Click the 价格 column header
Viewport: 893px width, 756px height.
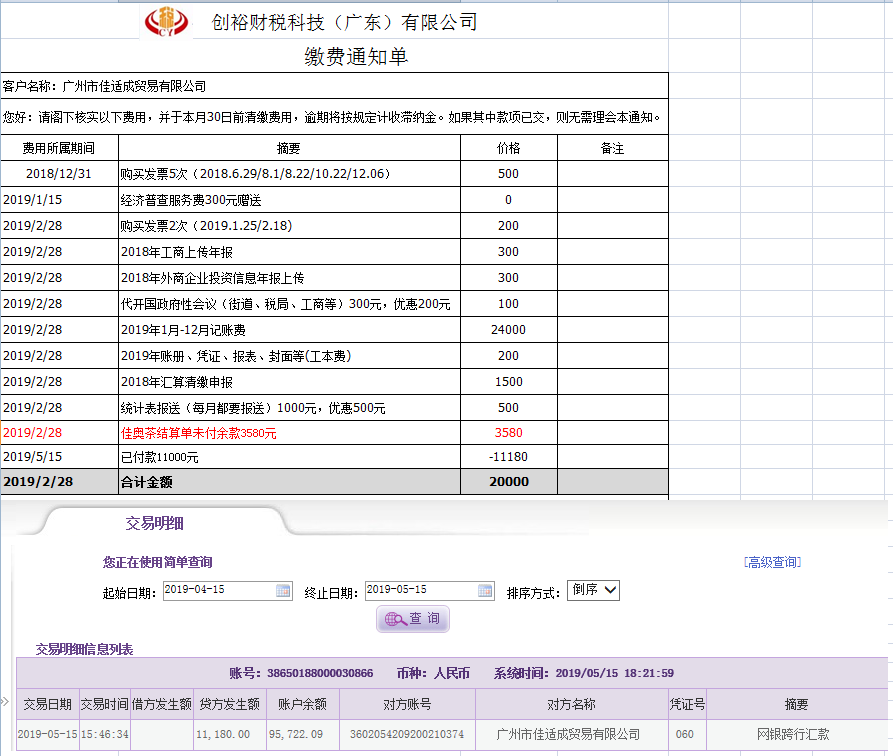509,148
